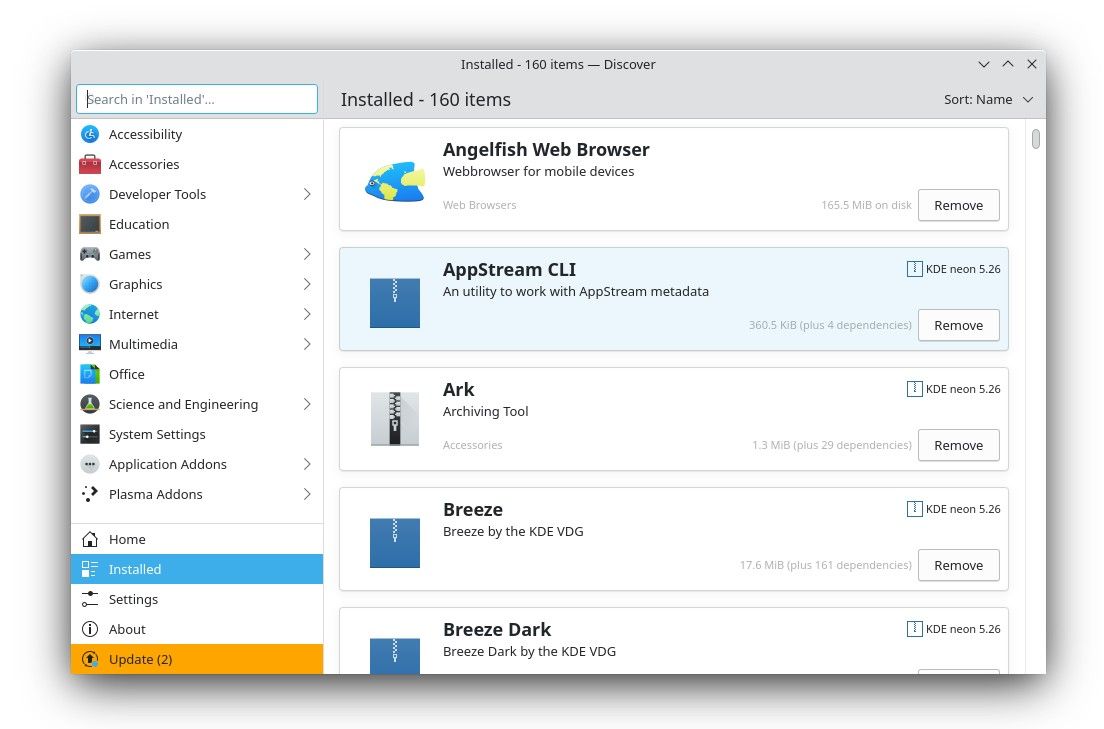This screenshot has width=1104, height=729.
Task: Select the Games controller icon
Action: pos(89,254)
